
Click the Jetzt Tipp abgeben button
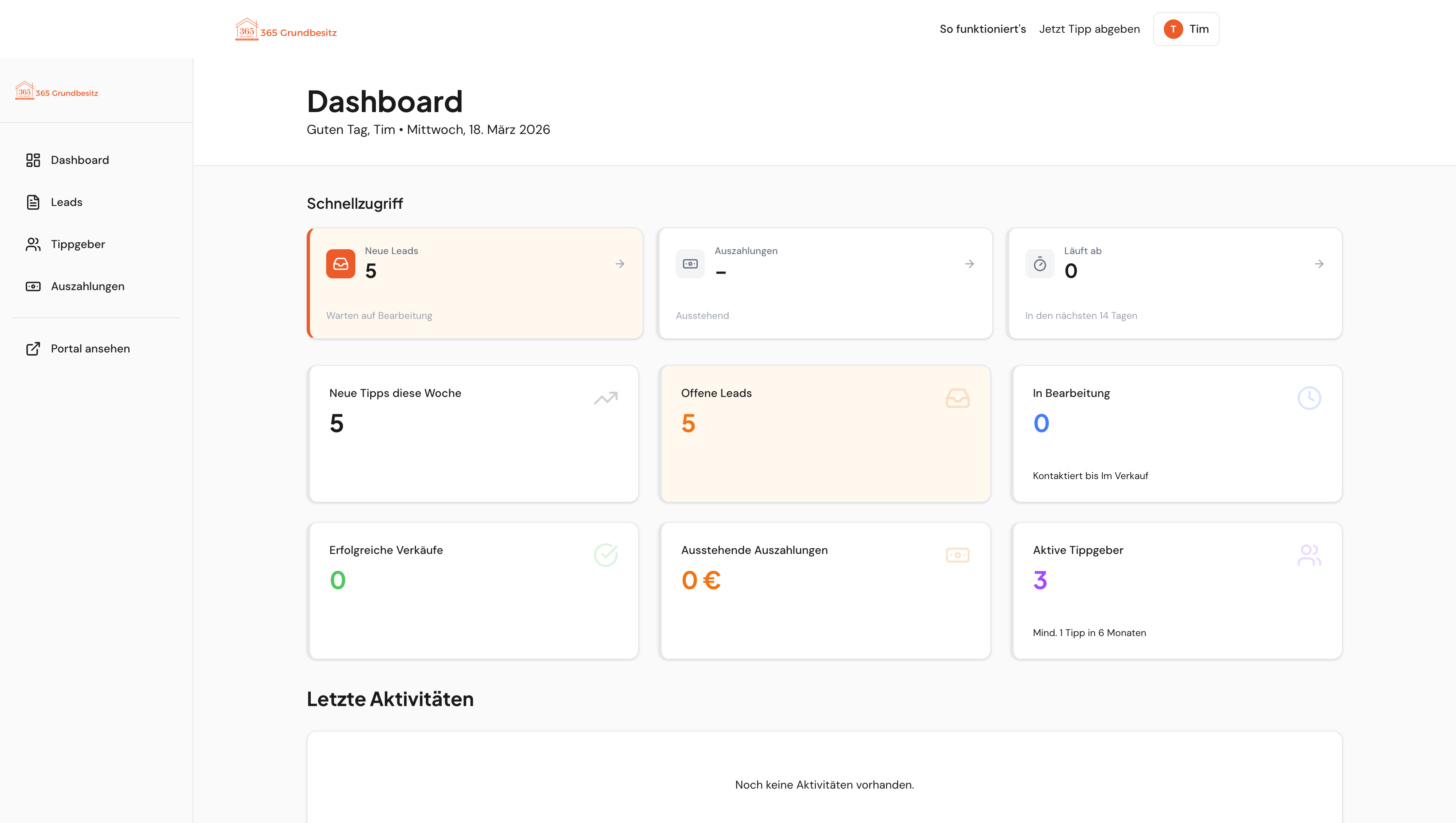(1089, 29)
